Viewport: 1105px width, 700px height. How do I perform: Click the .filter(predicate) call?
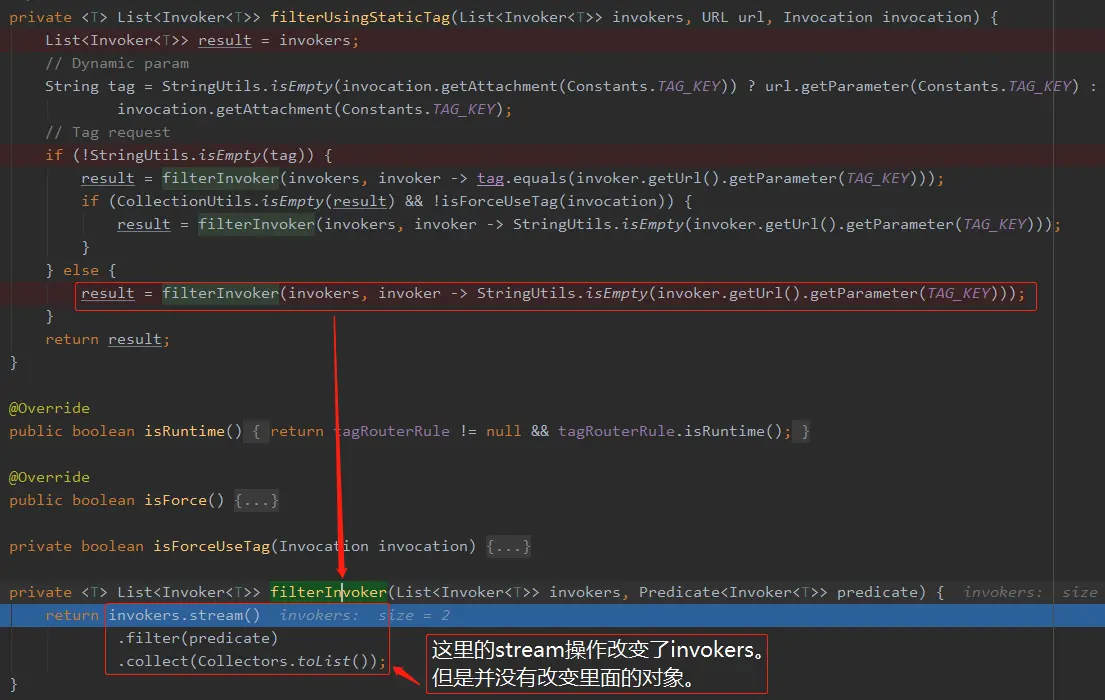[x=197, y=639]
